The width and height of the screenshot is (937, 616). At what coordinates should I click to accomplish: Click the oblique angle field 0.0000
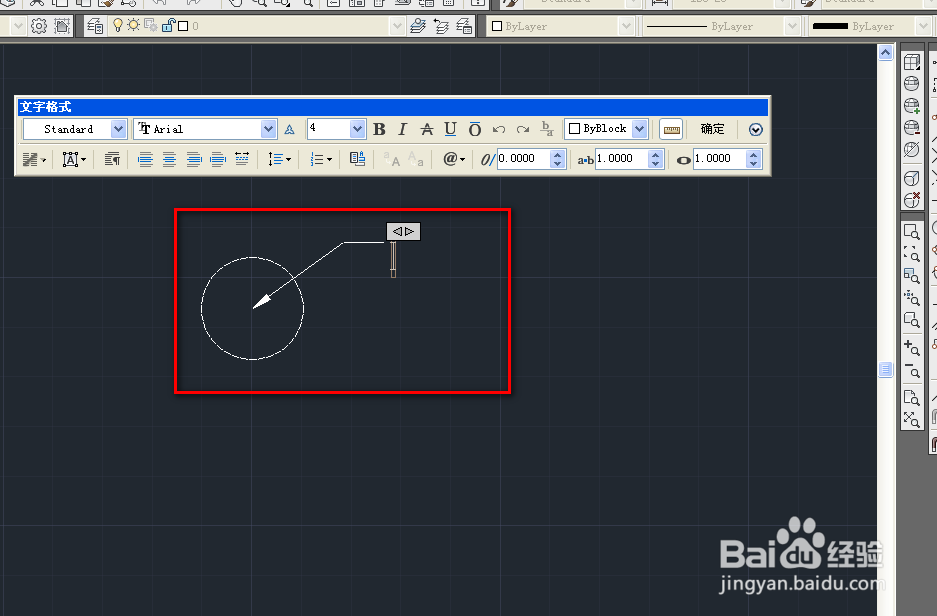click(523, 159)
